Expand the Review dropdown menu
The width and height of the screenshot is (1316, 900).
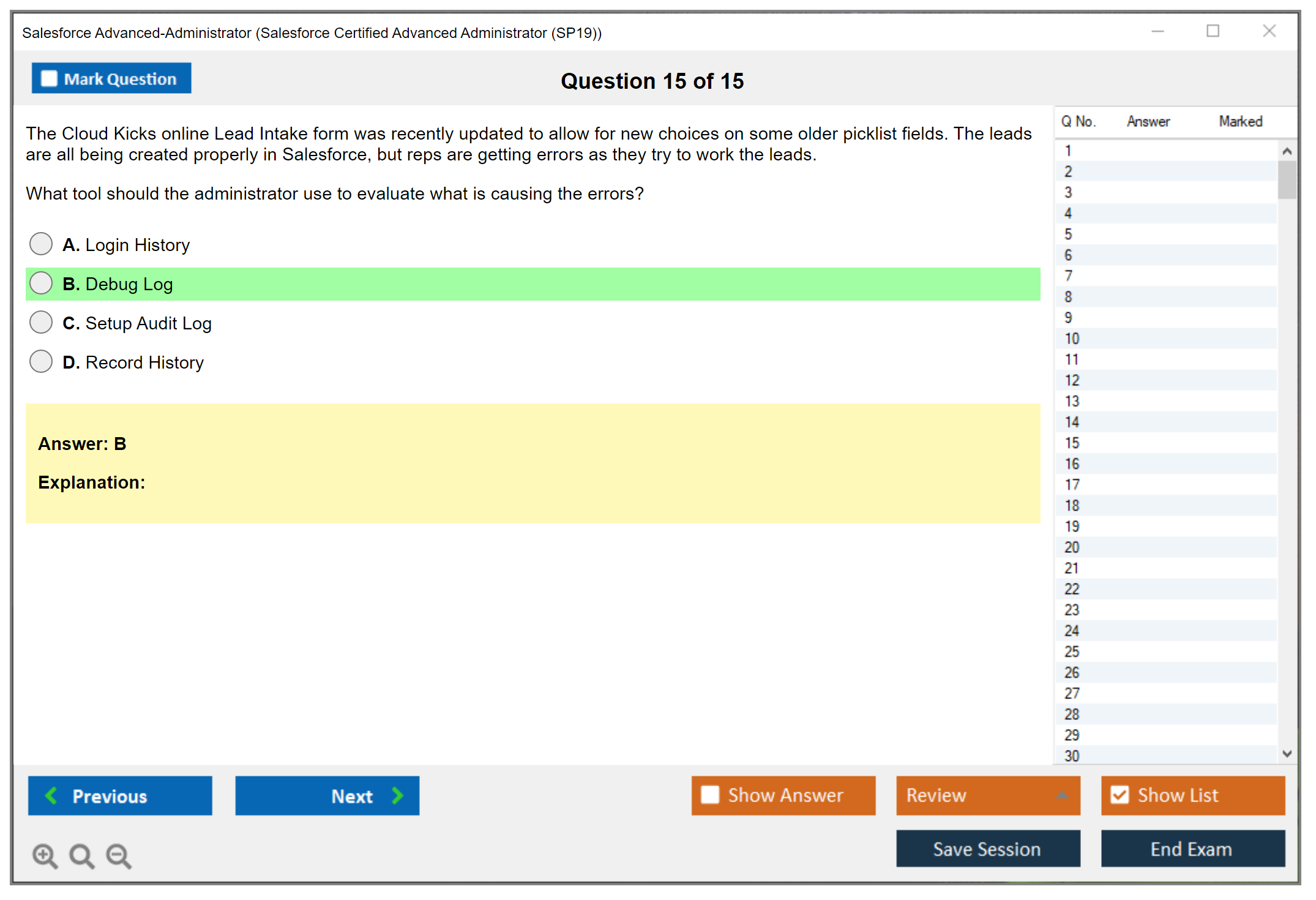click(1062, 795)
